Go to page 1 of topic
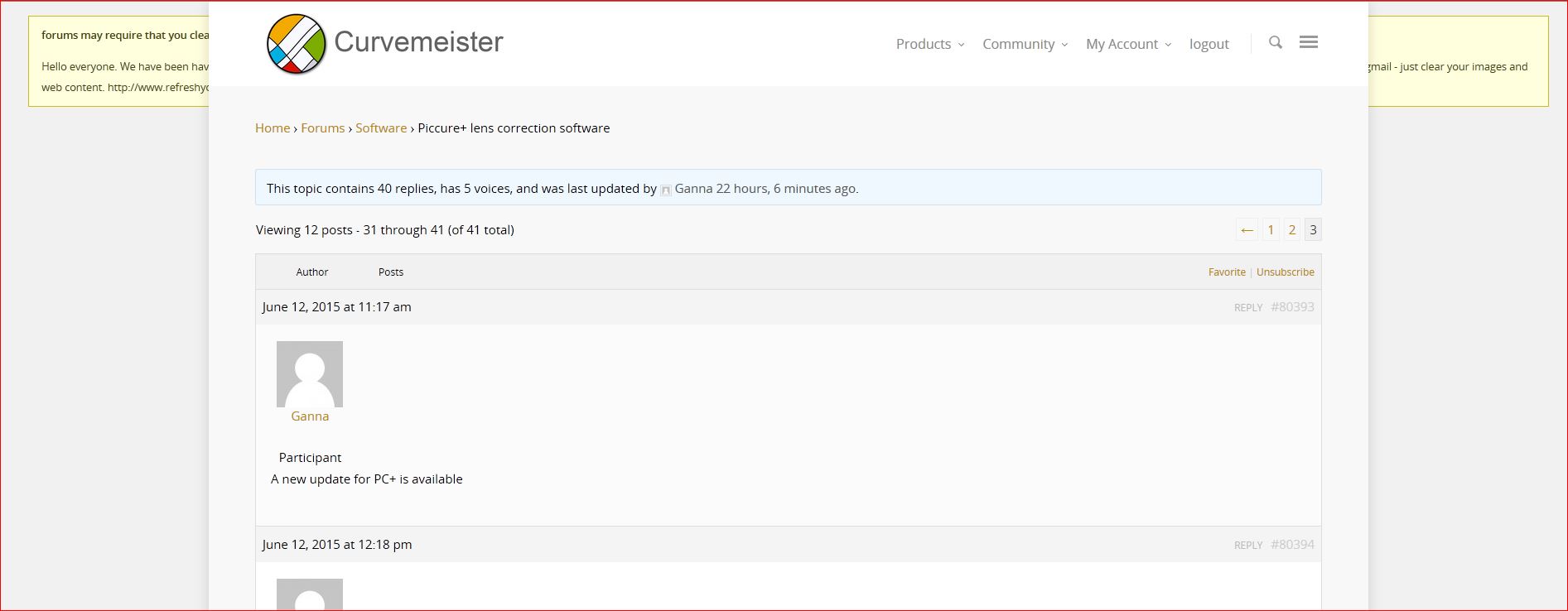Image resolution: width=1568 pixels, height=611 pixels. coord(1271,230)
